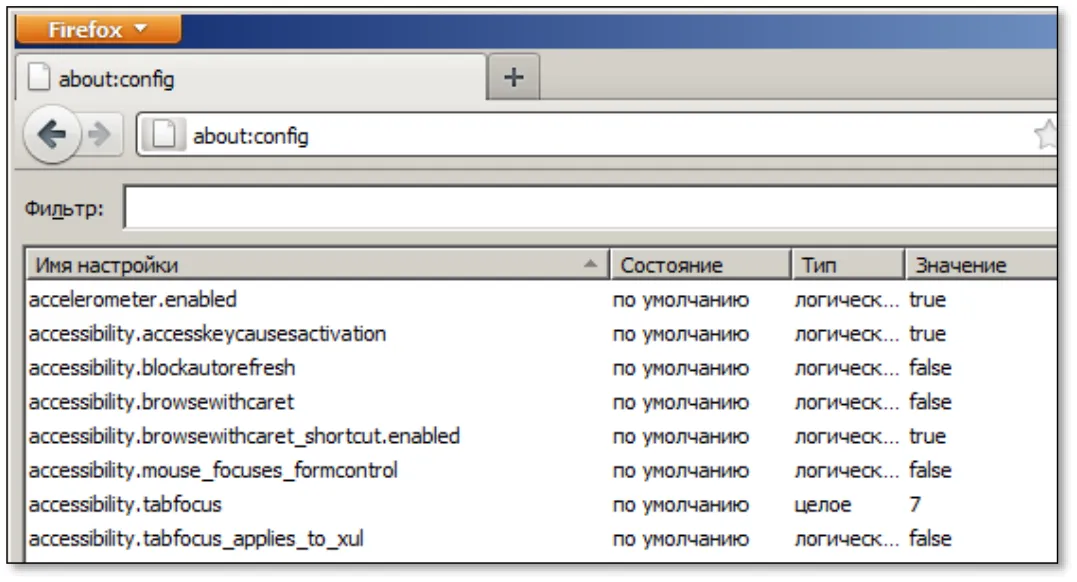Image resolution: width=1077 pixels, height=582 pixels.
Task: Click the page icon in address bar
Action: click(x=163, y=135)
